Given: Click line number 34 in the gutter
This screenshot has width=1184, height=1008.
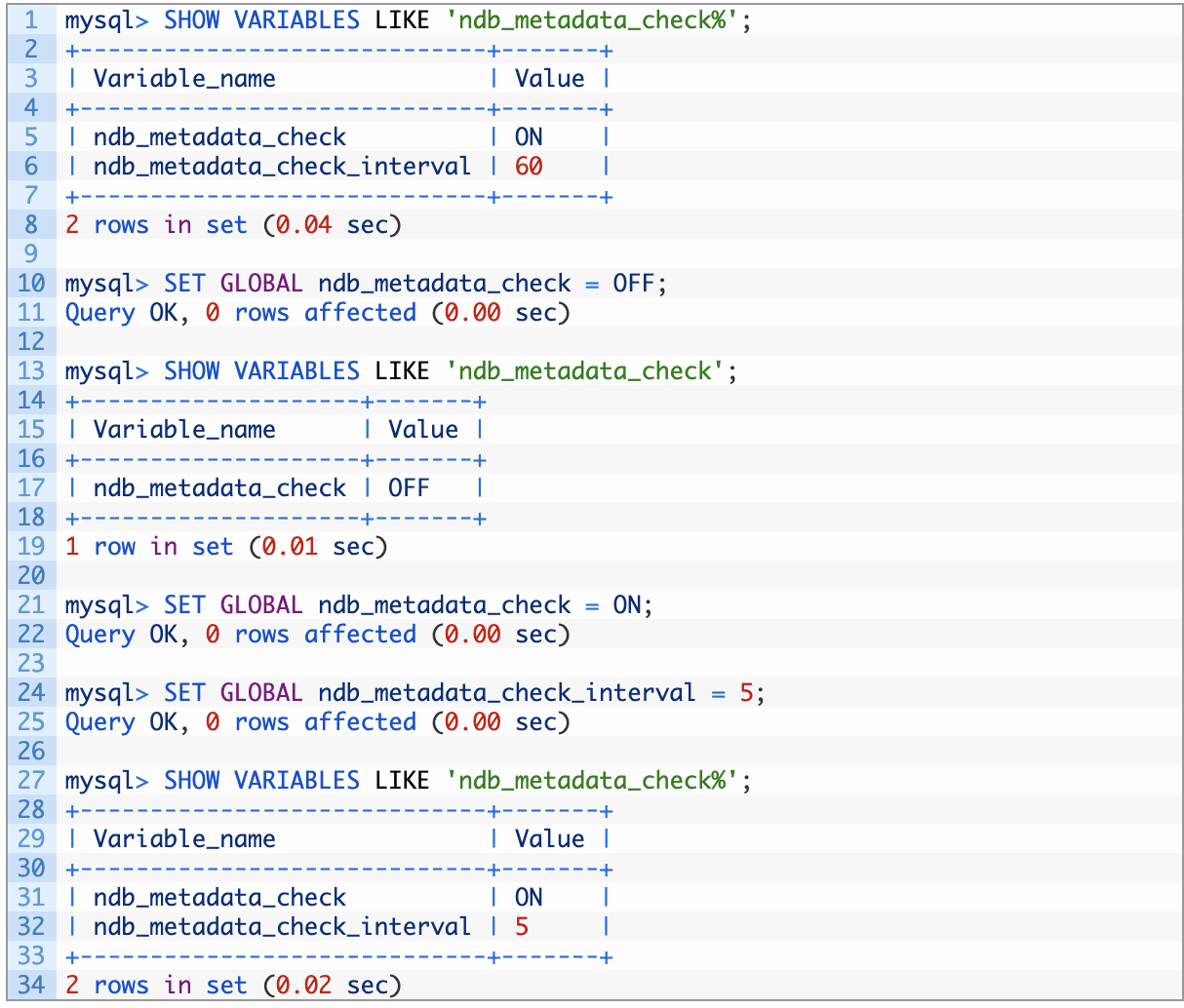Looking at the screenshot, I should tap(31, 986).
